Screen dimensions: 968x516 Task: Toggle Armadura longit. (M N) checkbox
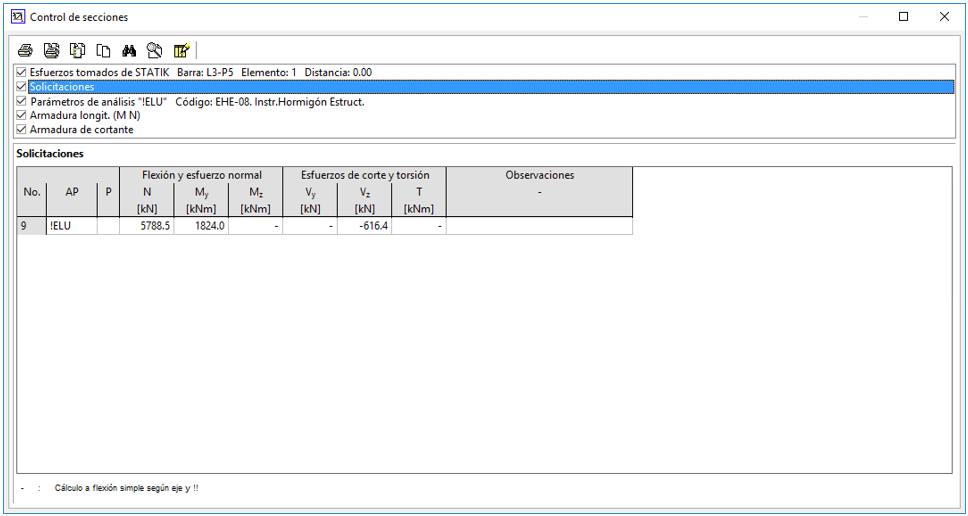point(22,115)
